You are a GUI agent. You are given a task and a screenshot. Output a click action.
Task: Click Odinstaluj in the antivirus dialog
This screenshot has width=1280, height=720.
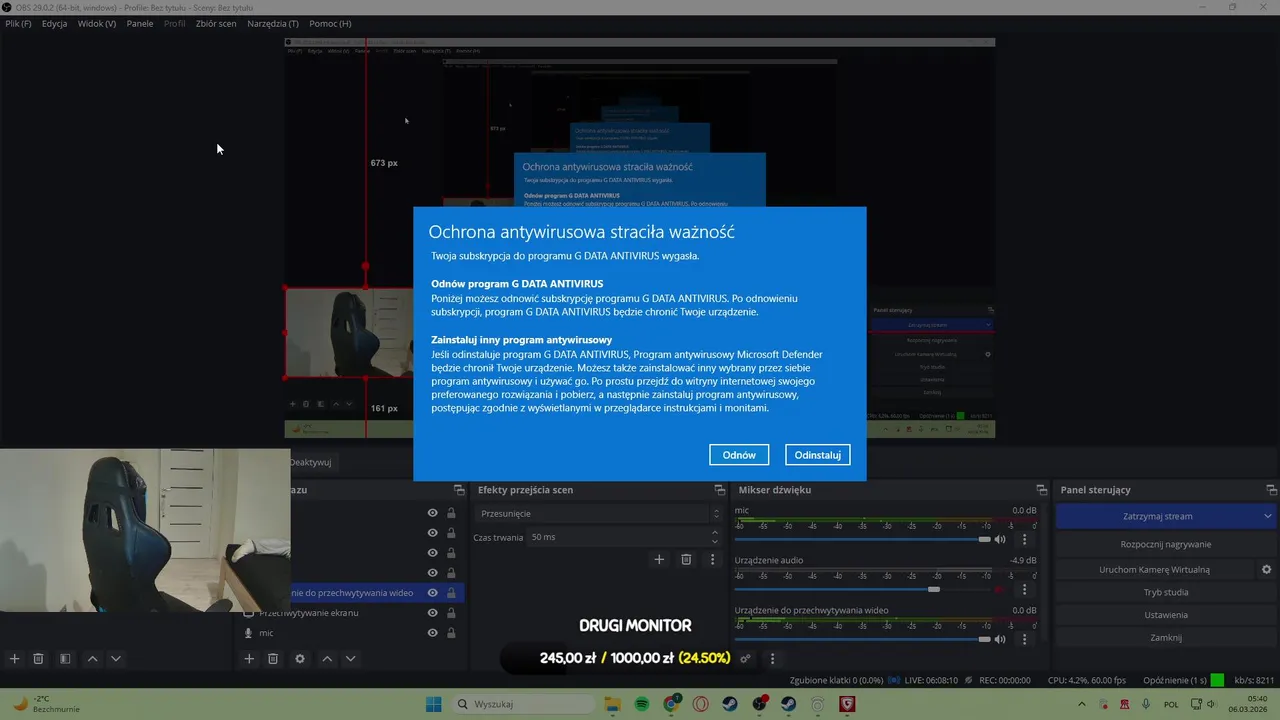(818, 455)
